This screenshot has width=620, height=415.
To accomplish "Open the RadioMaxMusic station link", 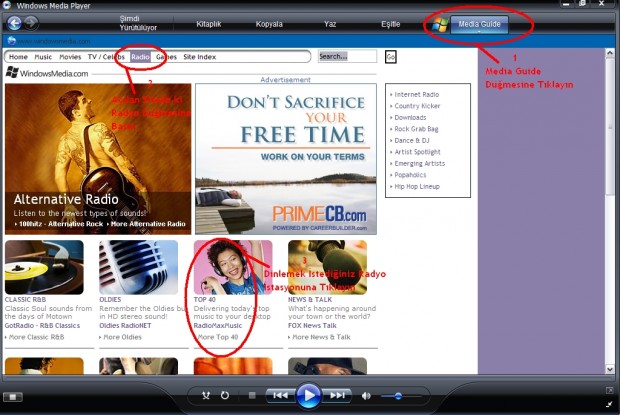I will pos(218,326).
